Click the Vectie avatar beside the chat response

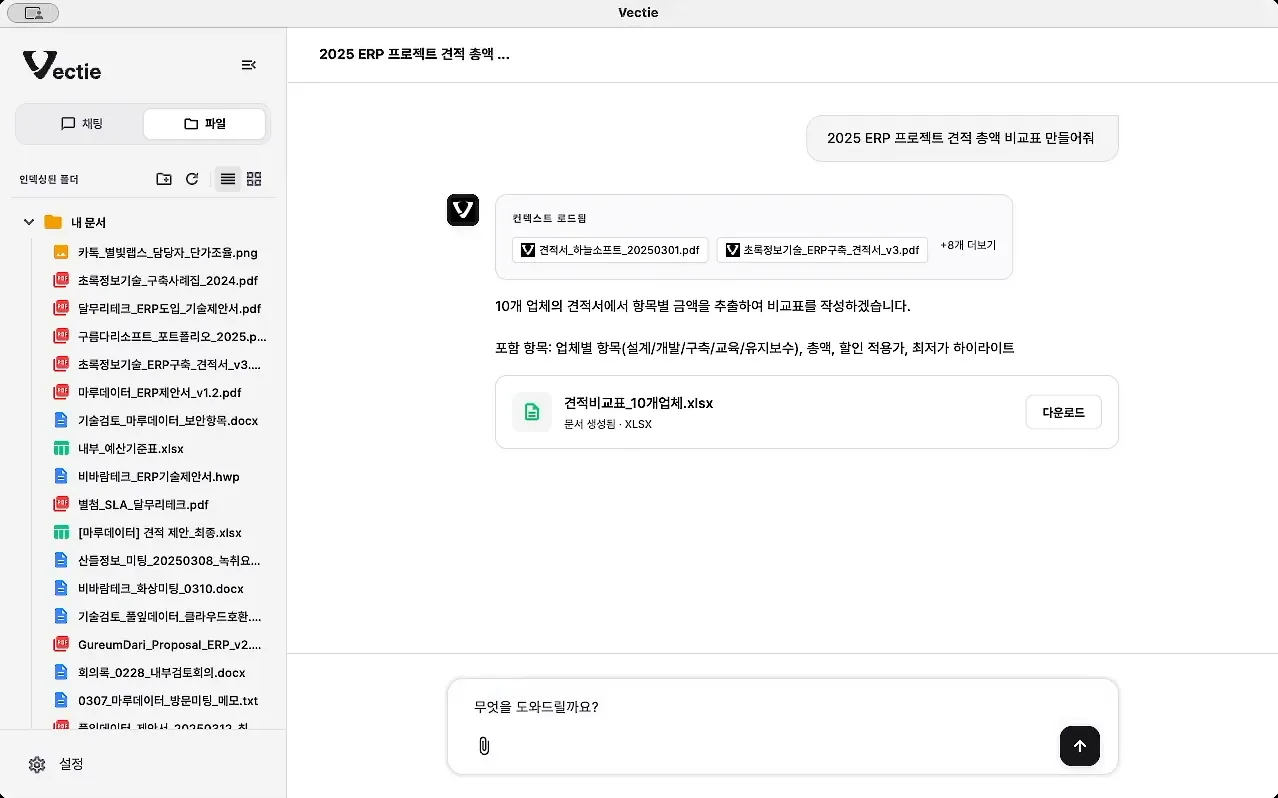[462, 210]
